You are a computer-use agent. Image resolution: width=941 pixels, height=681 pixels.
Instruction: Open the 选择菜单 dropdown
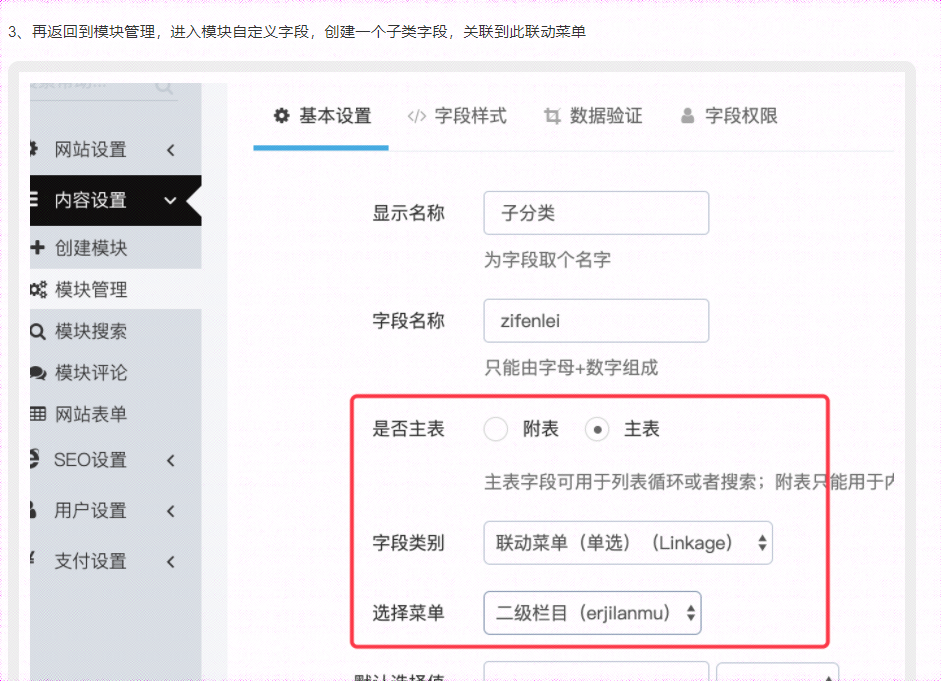click(x=592, y=613)
